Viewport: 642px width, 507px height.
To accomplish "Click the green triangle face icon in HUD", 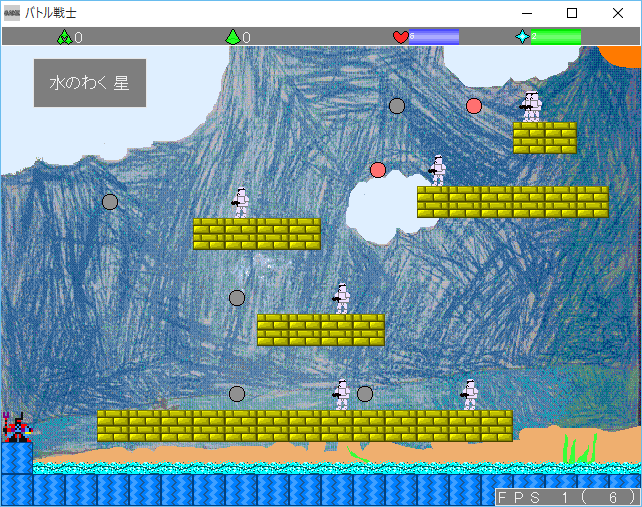I will [64, 37].
